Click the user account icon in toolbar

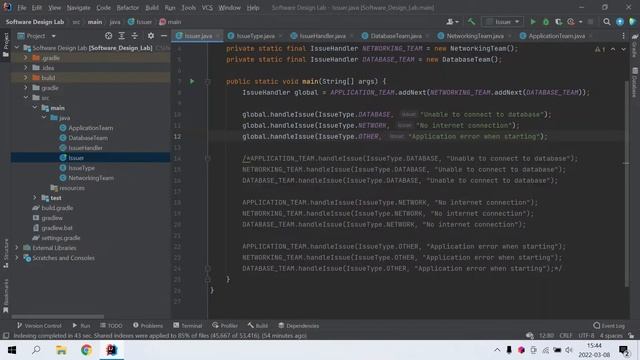tap(452, 22)
